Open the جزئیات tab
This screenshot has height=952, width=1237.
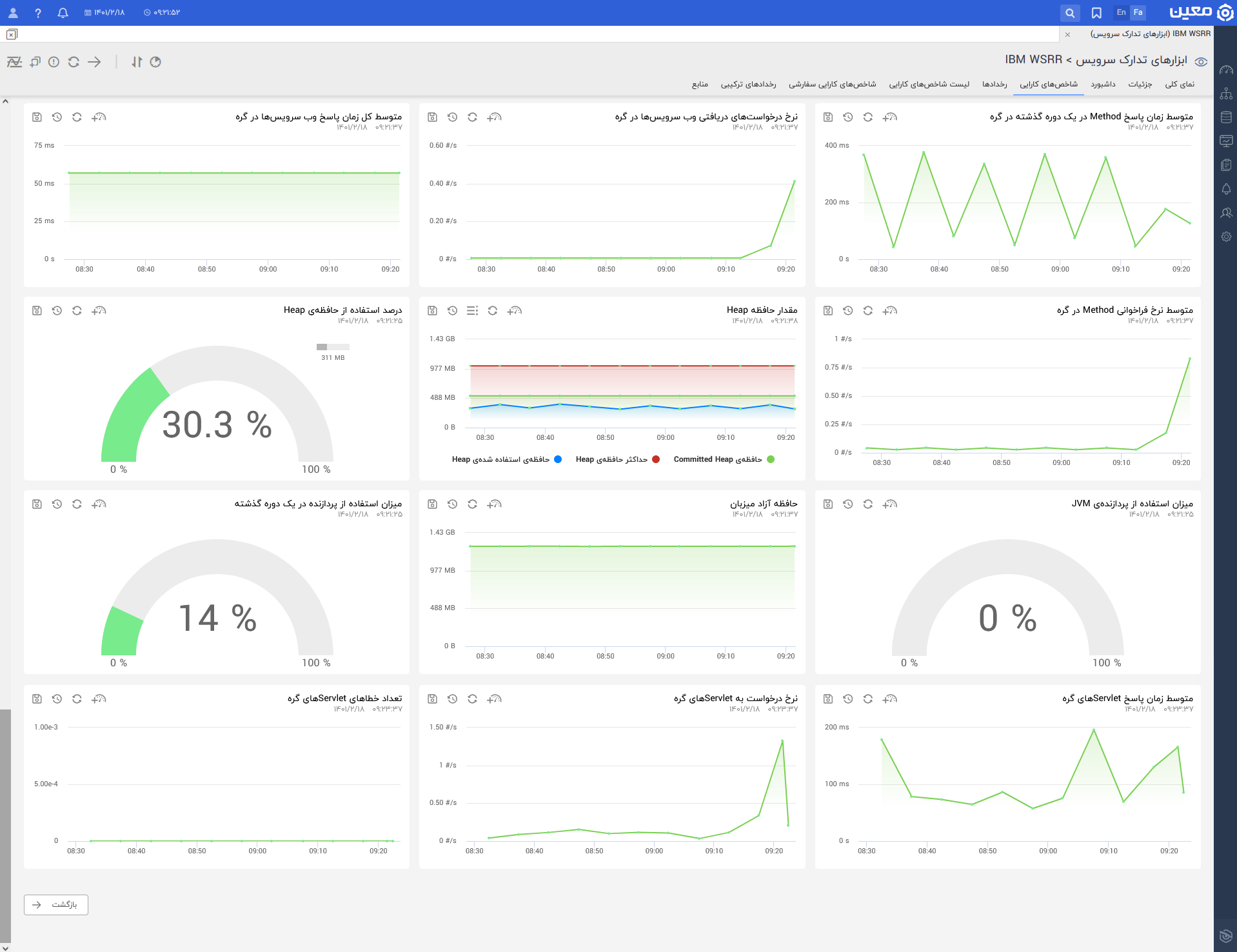pos(1140,84)
